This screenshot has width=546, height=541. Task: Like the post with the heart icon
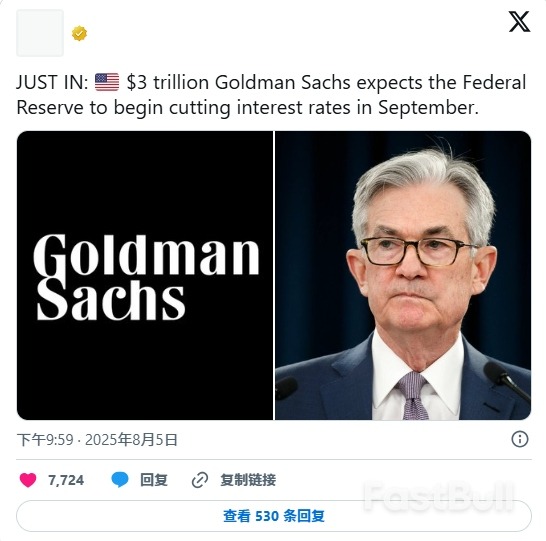click(x=28, y=480)
